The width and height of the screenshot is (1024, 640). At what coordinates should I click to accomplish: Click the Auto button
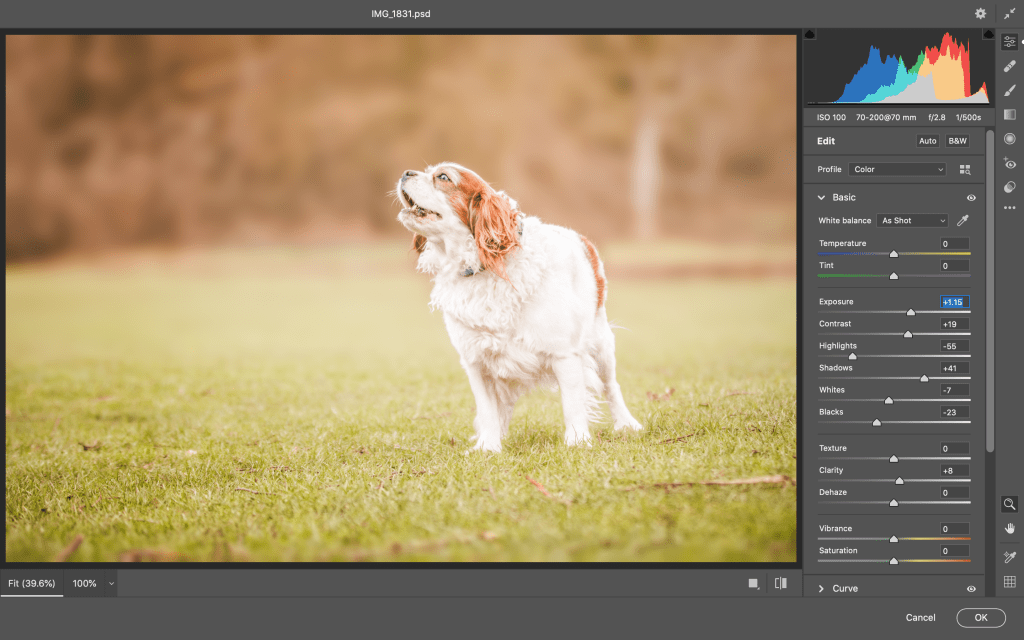[928, 141]
